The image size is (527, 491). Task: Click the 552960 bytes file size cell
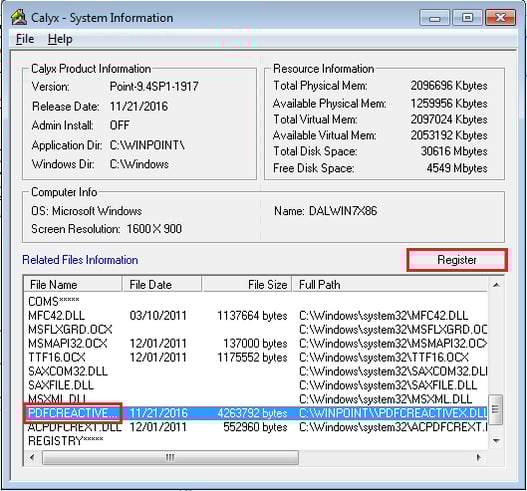[255, 427]
